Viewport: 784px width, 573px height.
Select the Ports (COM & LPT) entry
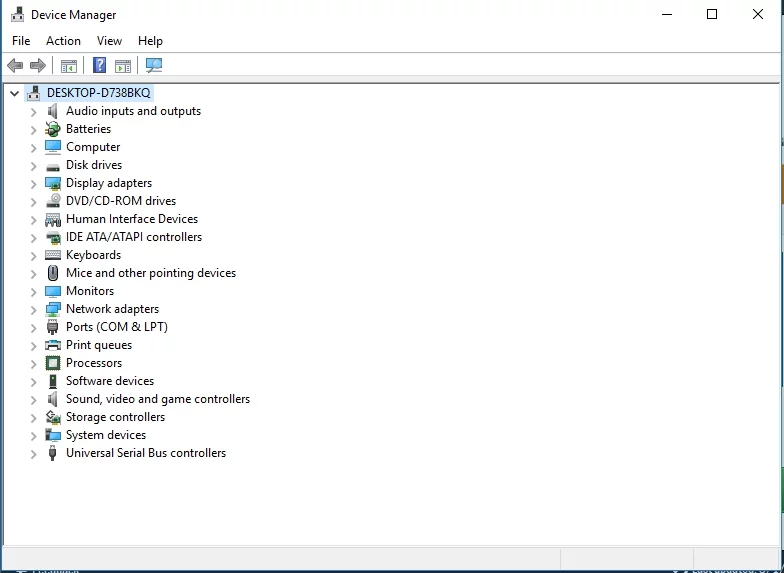pyautogui.click(x=116, y=327)
